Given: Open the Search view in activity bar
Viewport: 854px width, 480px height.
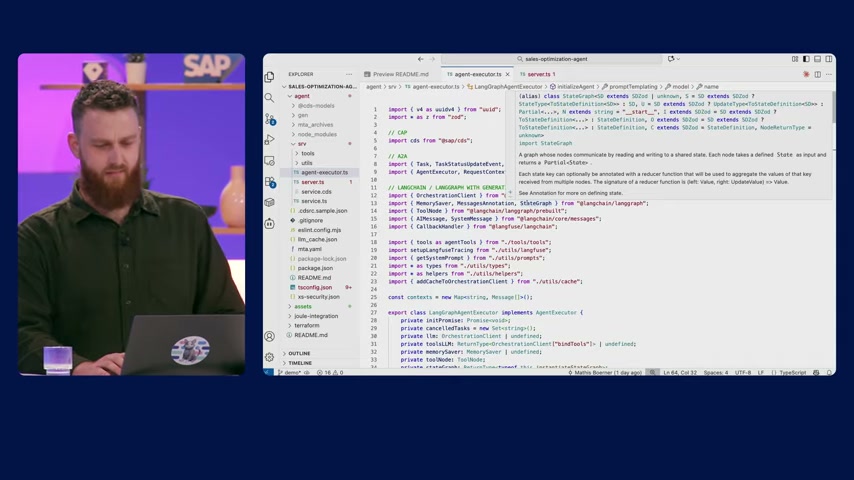Looking at the screenshot, I should pos(270,98).
